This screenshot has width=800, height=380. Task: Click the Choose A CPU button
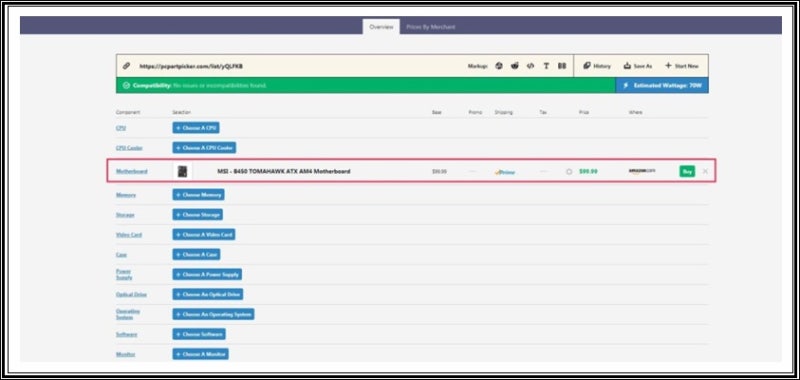pos(196,128)
